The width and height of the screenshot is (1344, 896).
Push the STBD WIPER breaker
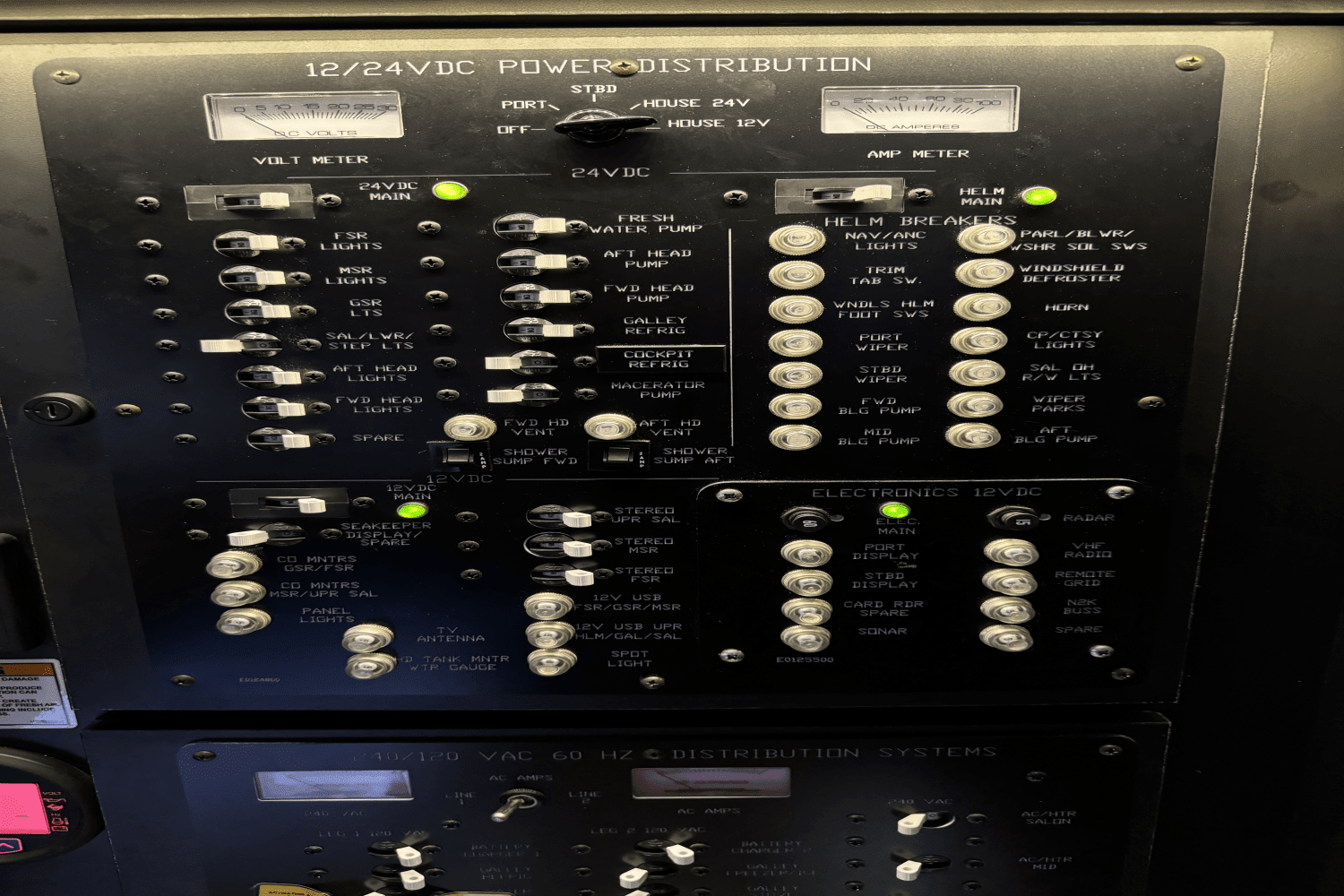[795, 374]
